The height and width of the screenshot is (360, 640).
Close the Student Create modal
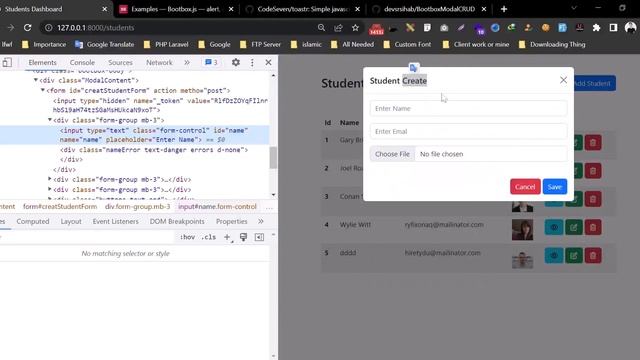(563, 80)
